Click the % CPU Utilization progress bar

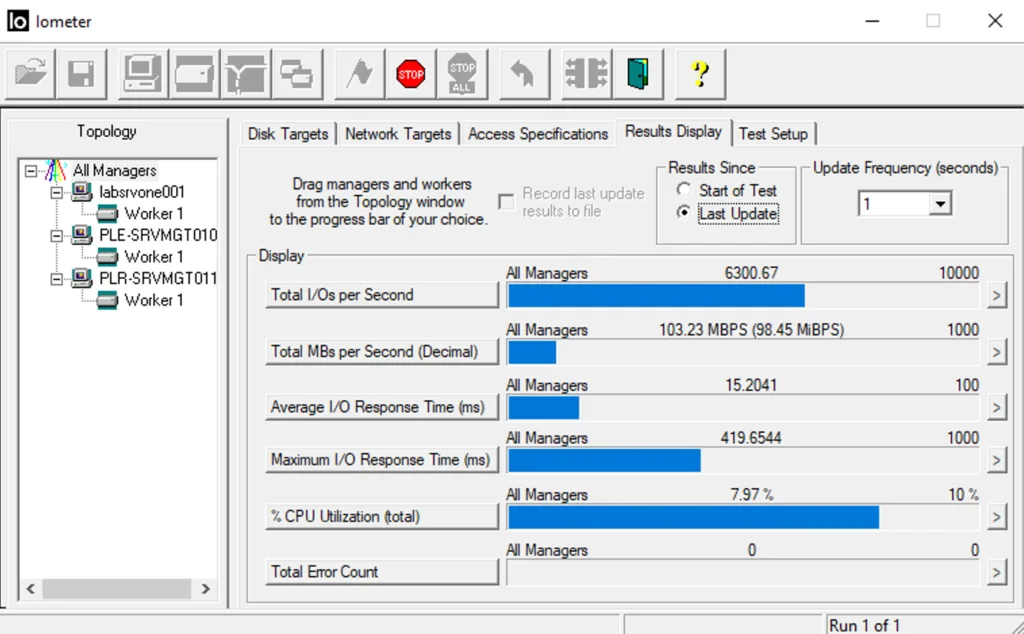(x=743, y=518)
